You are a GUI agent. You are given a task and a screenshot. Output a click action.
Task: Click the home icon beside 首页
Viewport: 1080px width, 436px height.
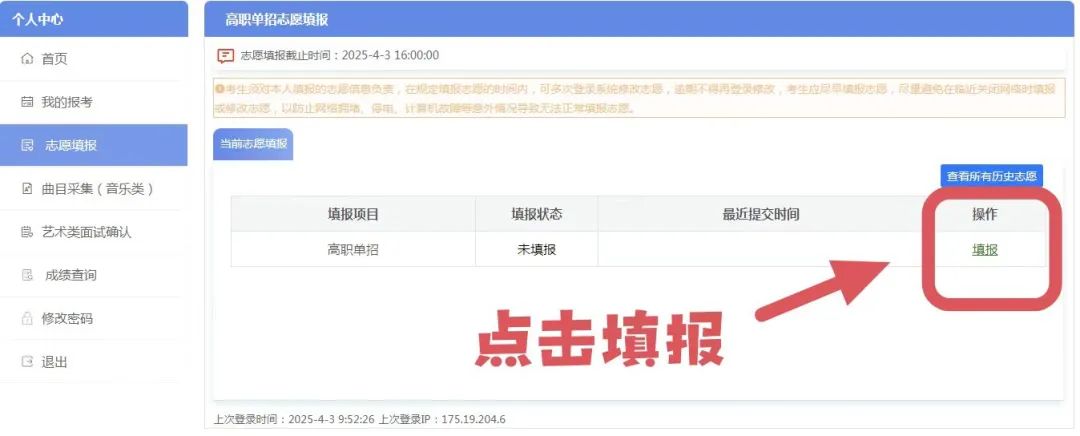point(27,59)
